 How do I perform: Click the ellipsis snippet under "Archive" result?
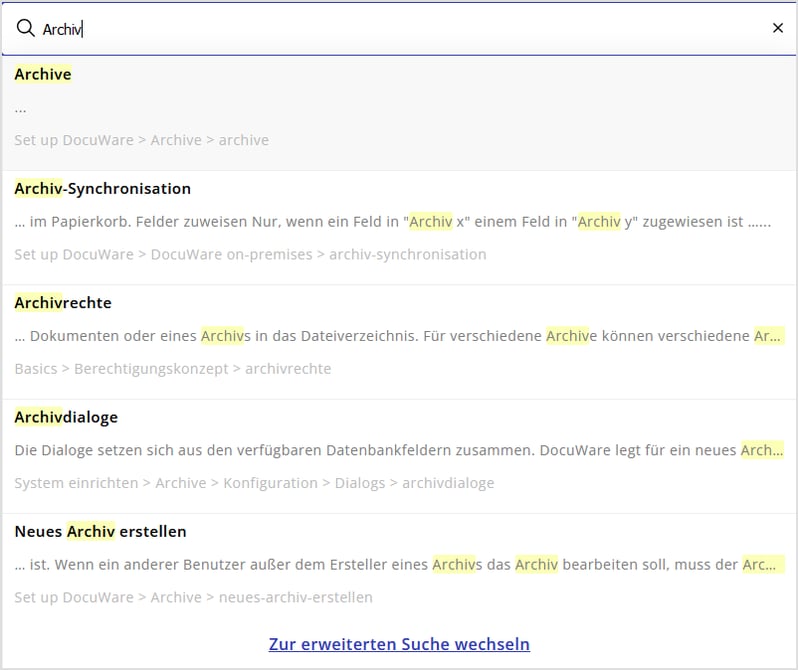point(21,107)
